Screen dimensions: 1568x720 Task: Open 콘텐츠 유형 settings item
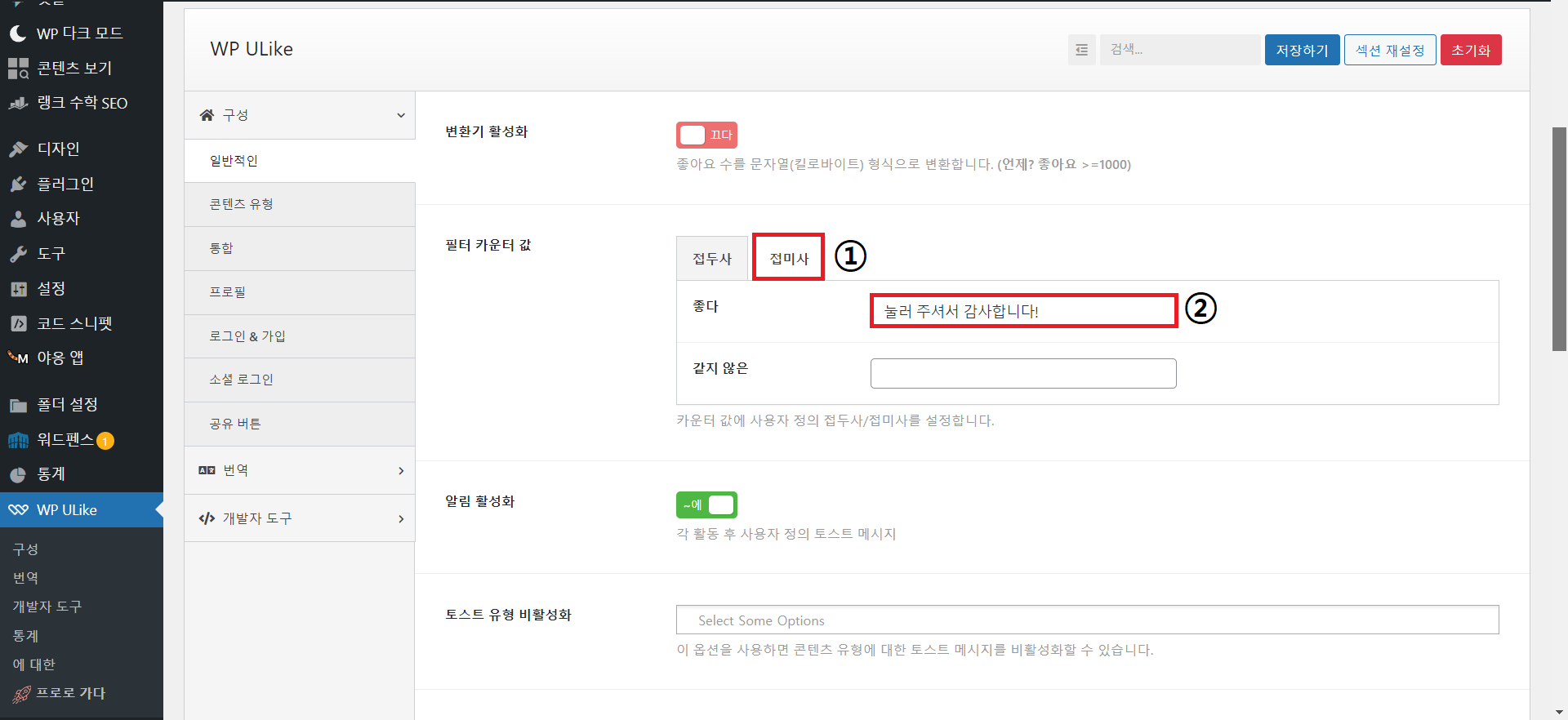[x=242, y=204]
